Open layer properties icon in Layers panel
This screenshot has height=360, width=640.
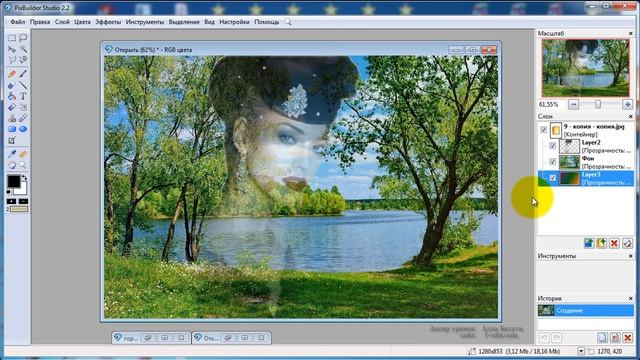(627, 243)
